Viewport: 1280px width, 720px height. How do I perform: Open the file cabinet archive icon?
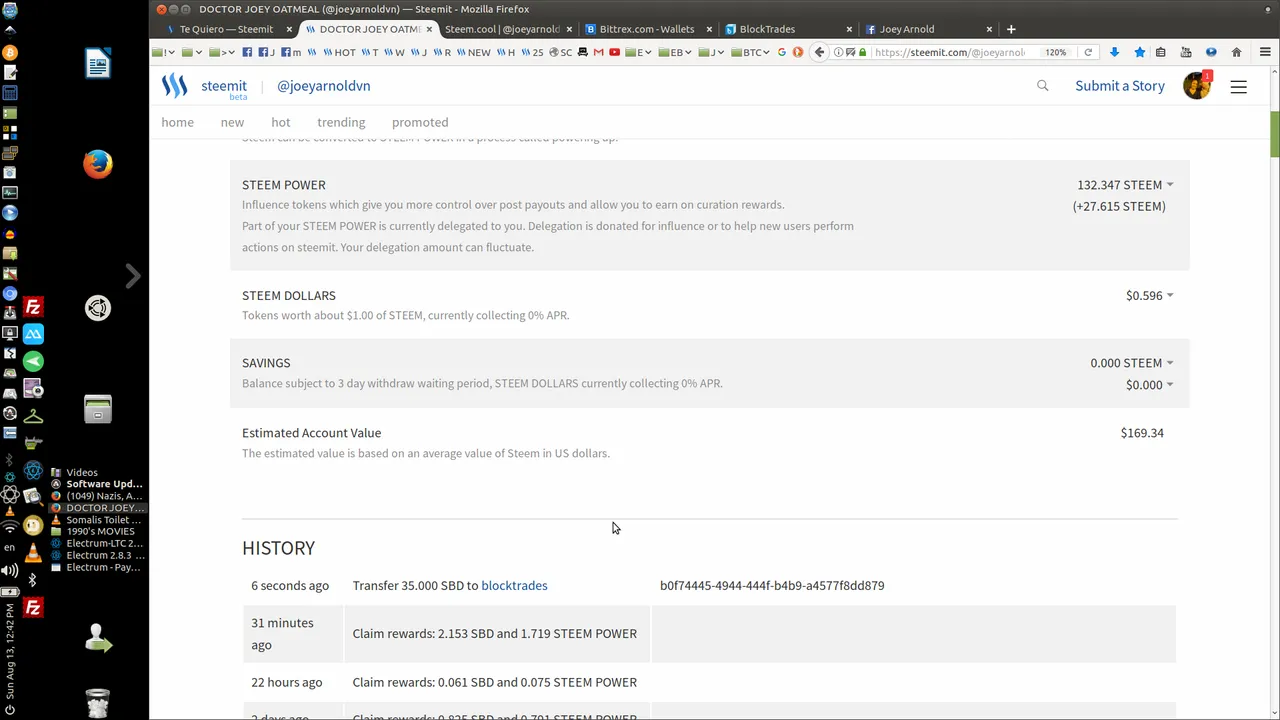[98, 409]
